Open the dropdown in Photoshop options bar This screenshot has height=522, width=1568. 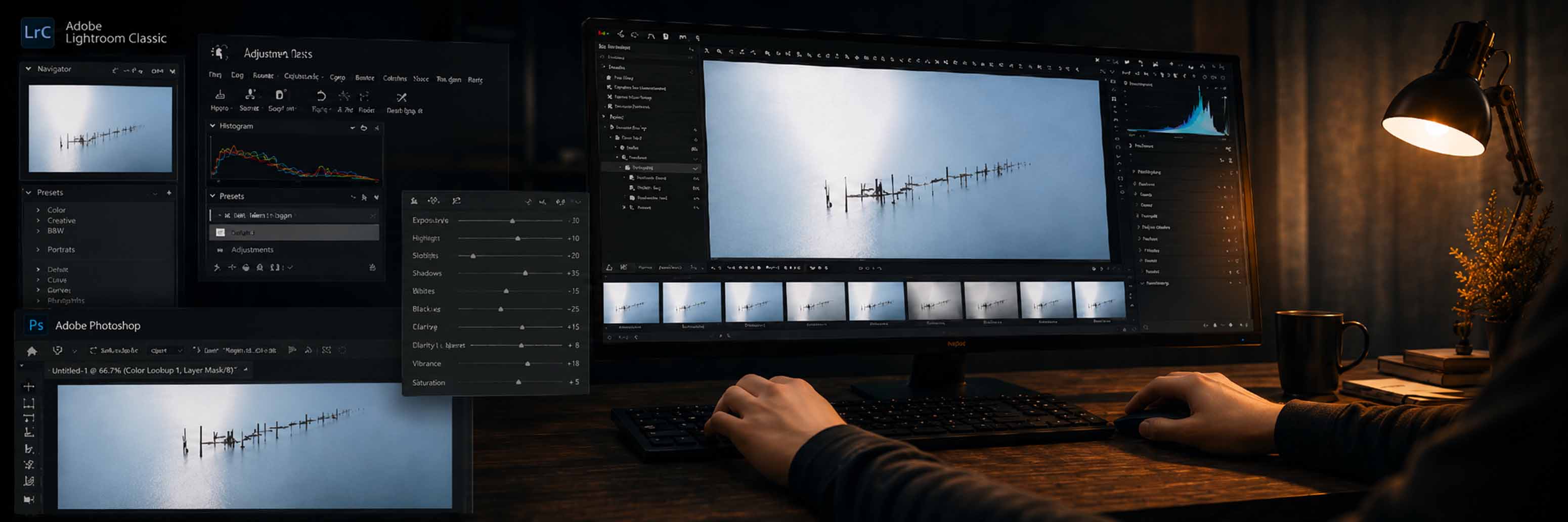165,350
